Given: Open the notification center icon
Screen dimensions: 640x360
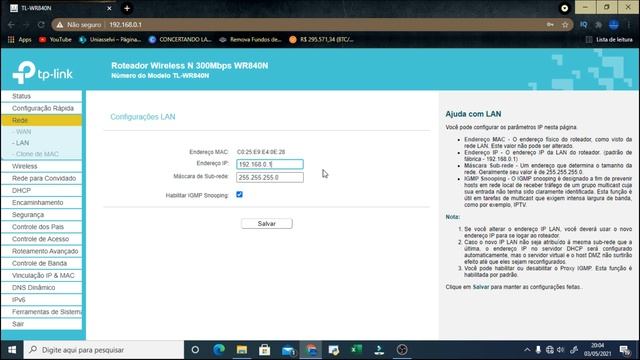Looking at the screenshot, I should pyautogui.click(x=624, y=350).
